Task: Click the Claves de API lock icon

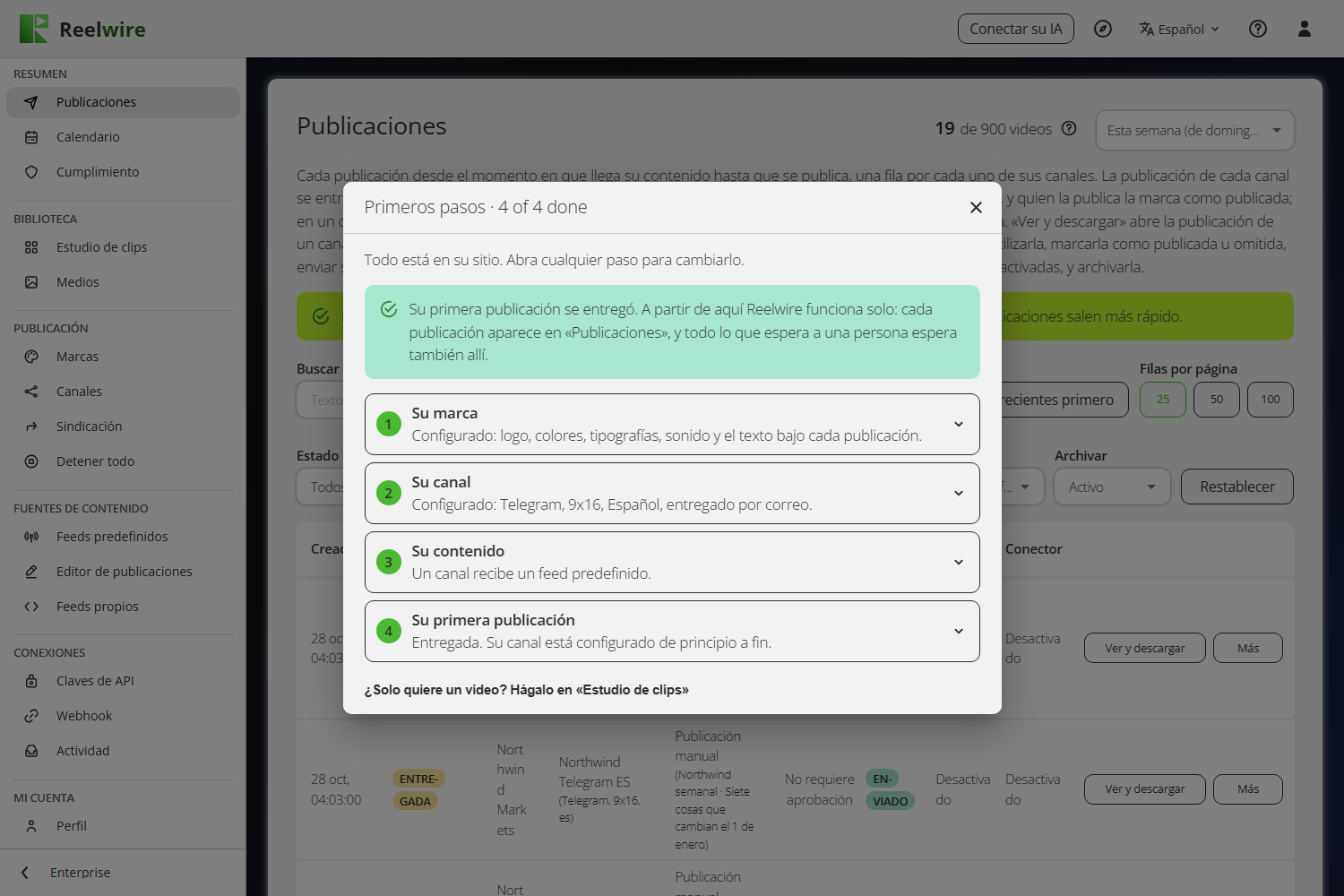Action: (31, 681)
